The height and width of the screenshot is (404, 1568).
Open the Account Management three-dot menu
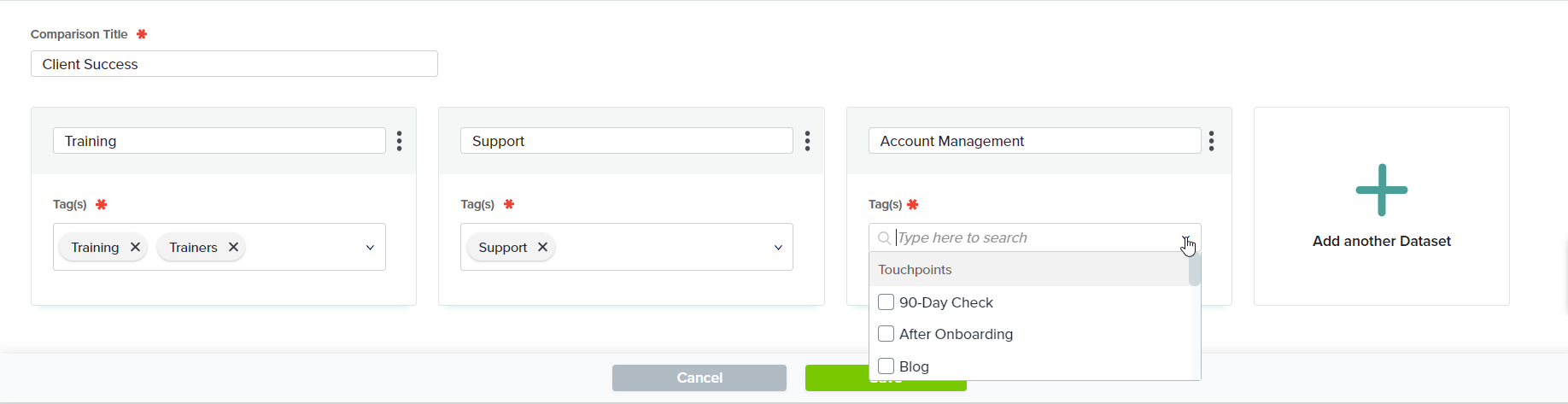click(1211, 141)
